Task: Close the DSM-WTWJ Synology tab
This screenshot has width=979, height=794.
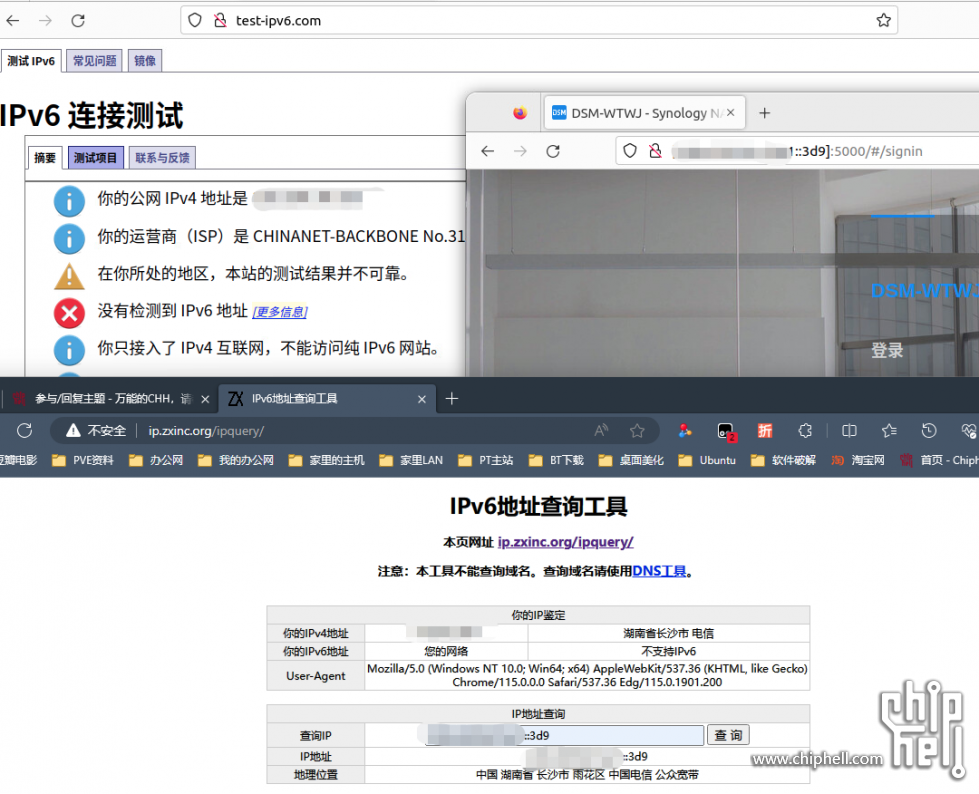Action: [731, 112]
